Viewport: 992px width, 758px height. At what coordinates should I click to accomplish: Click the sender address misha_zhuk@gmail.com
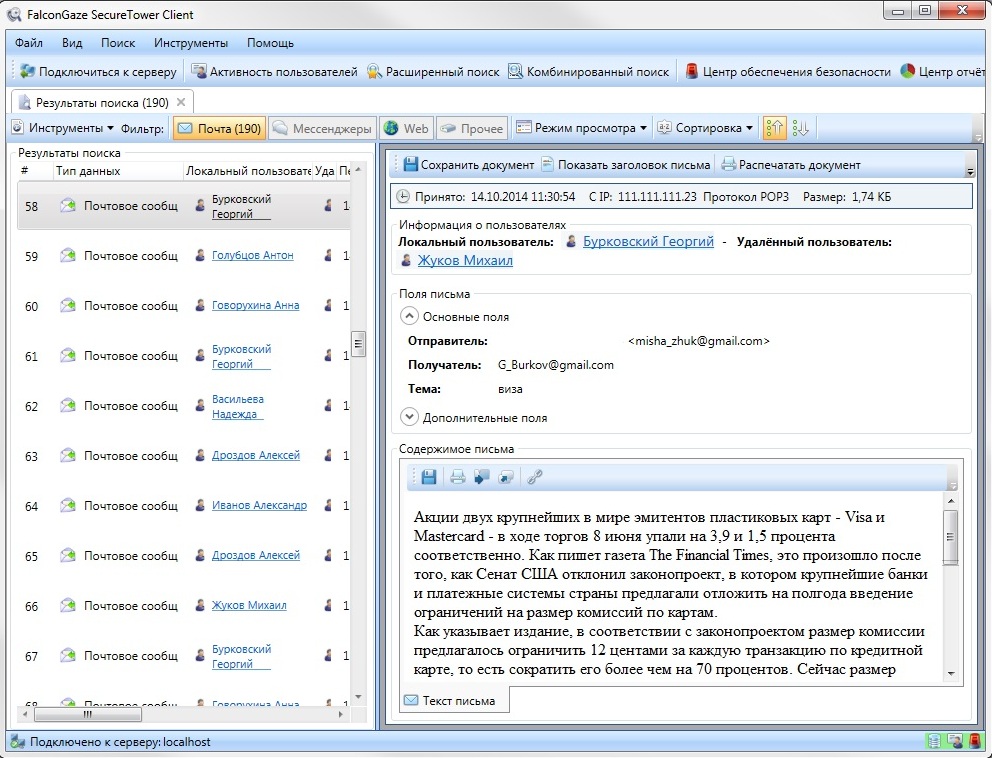click(x=698, y=341)
